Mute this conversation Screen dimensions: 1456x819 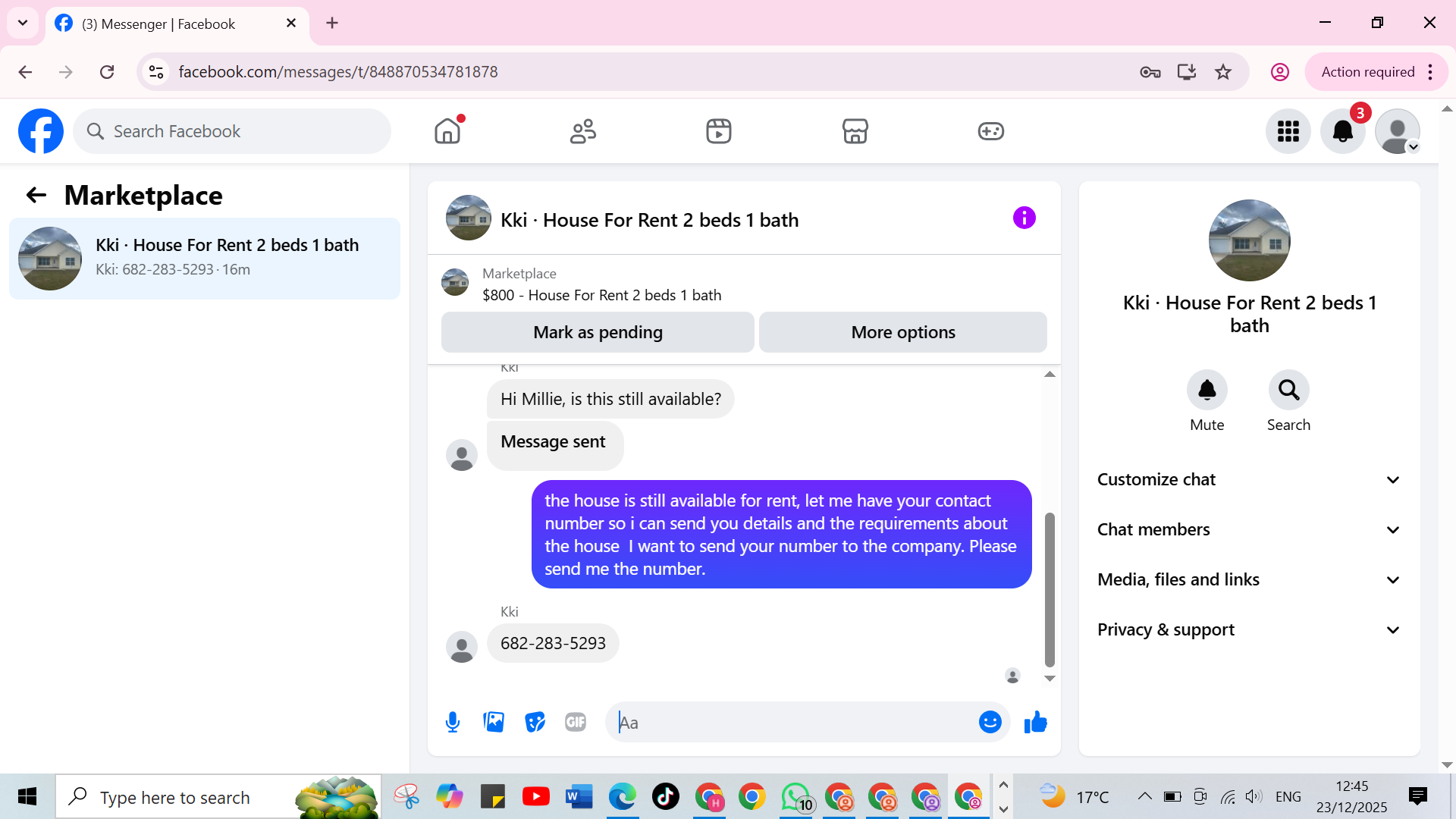point(1207,390)
